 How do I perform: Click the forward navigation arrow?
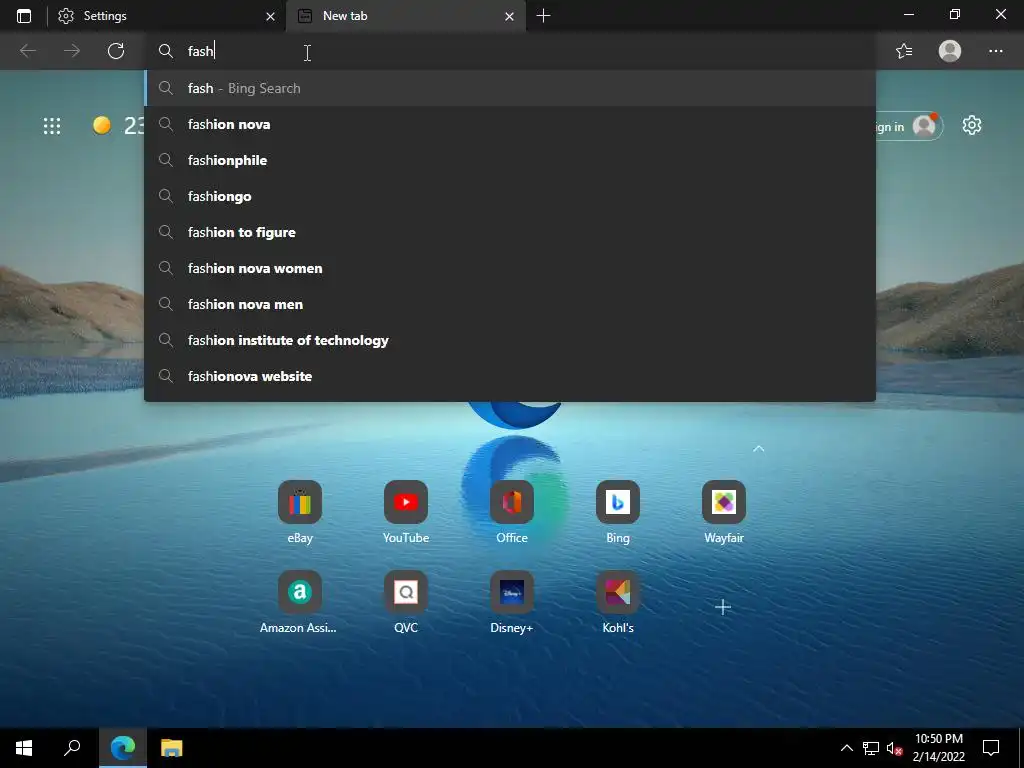72,51
